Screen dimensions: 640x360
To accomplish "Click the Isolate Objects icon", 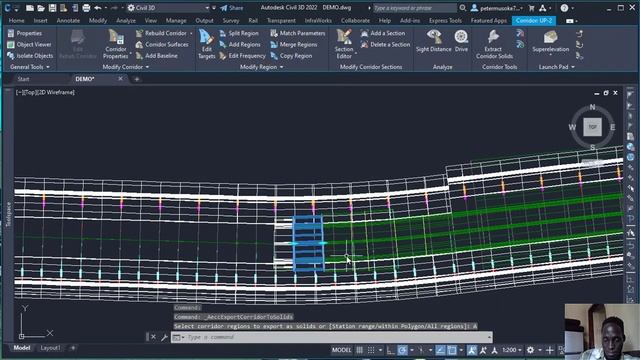I will 11,56.
